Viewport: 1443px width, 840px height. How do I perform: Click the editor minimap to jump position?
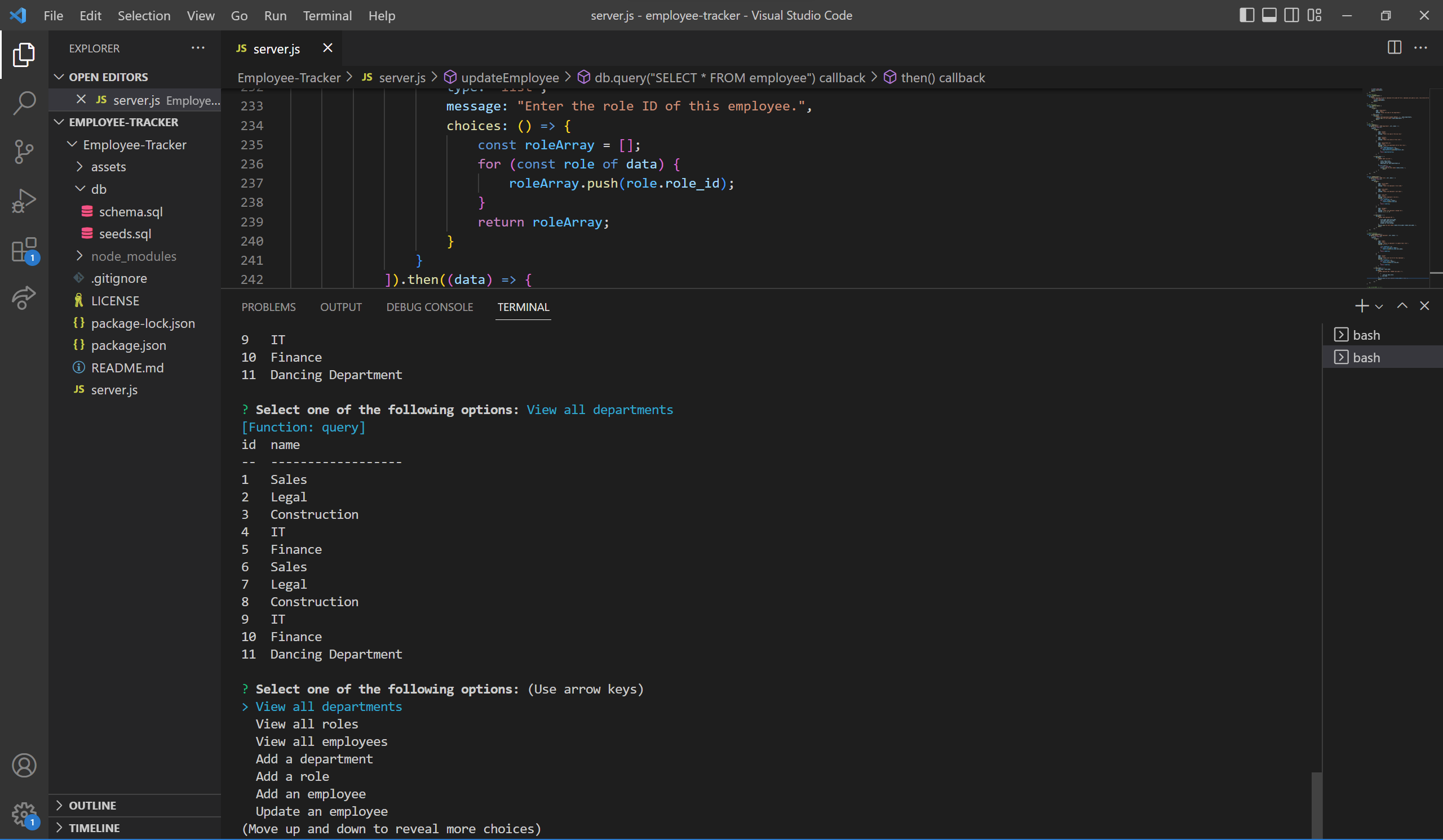(x=1392, y=183)
